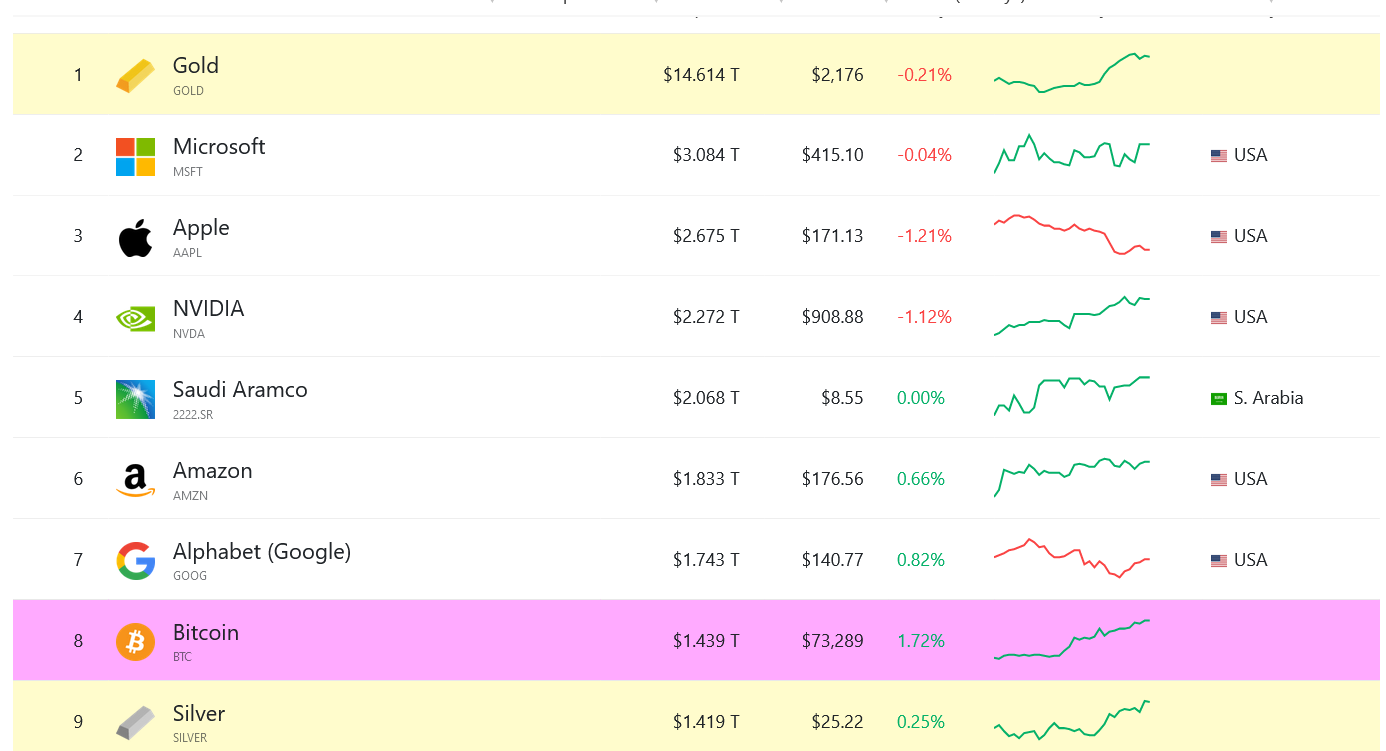
Task: Click the NVIDIA name link
Action: pos(208,309)
